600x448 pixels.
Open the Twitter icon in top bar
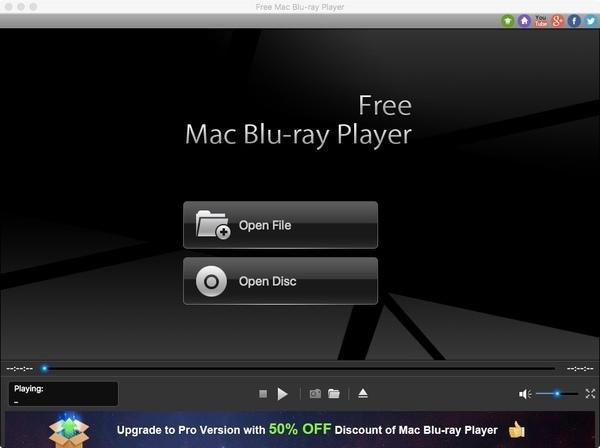(x=590, y=21)
